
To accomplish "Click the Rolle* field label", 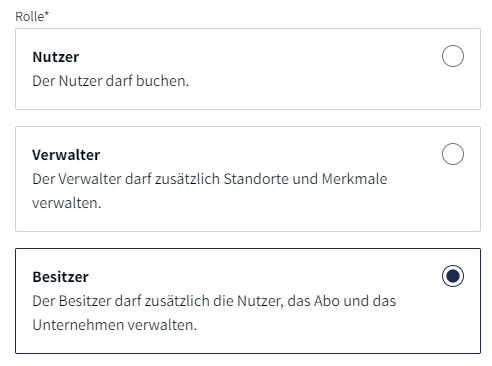I will [x=32, y=16].
